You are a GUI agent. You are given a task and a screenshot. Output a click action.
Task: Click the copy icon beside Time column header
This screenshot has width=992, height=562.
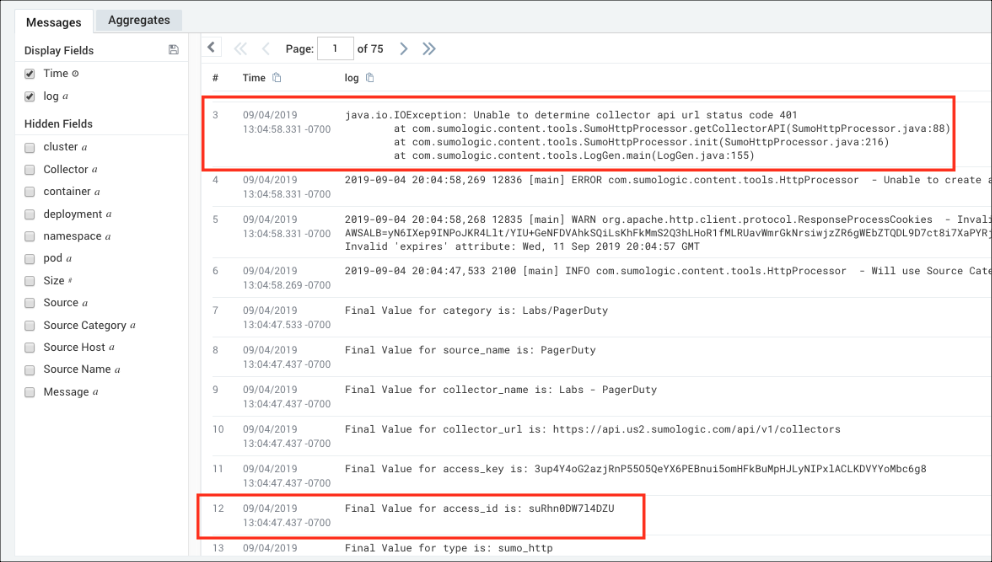coord(277,78)
